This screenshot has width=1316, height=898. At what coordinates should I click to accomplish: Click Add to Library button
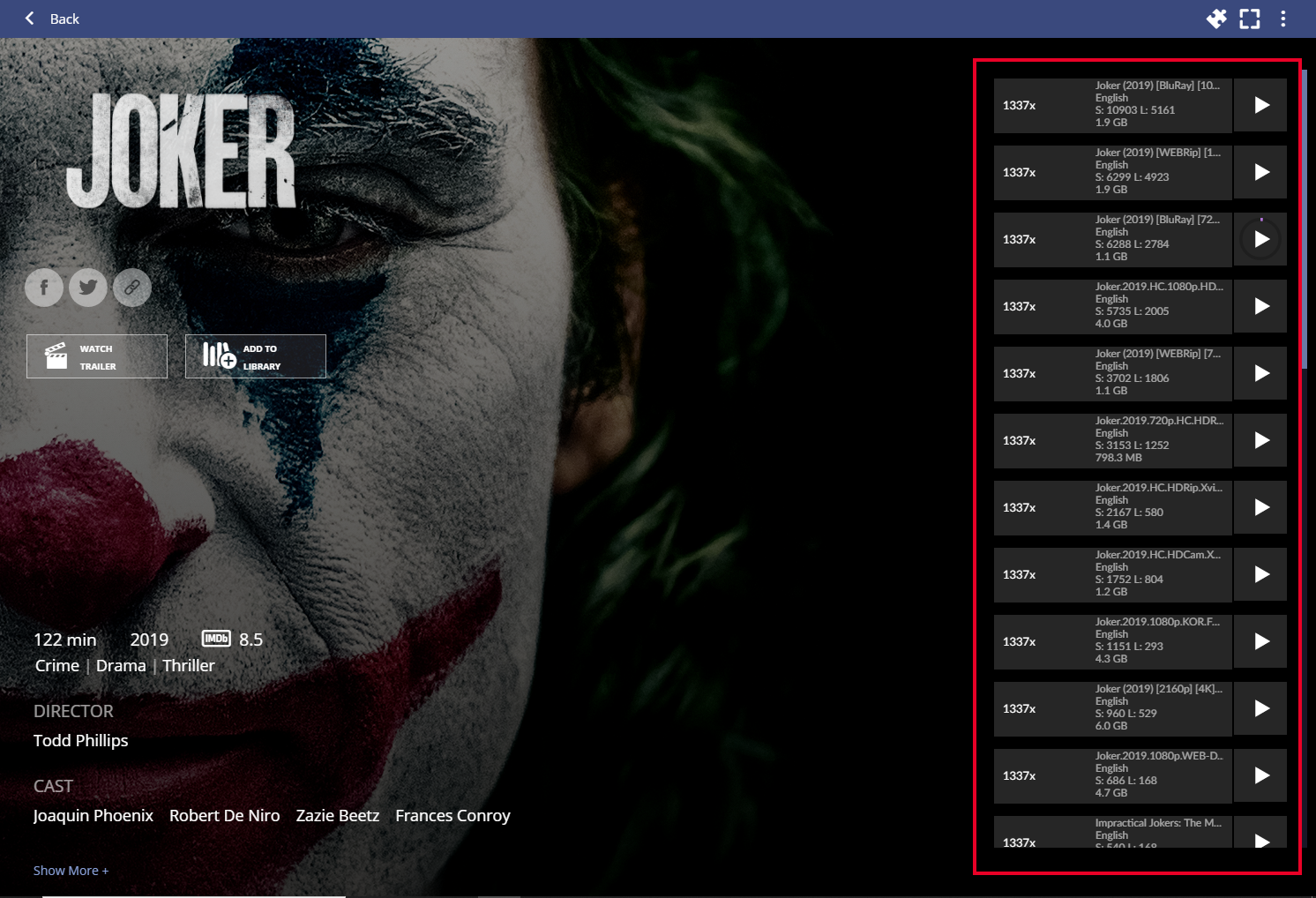[x=256, y=356]
